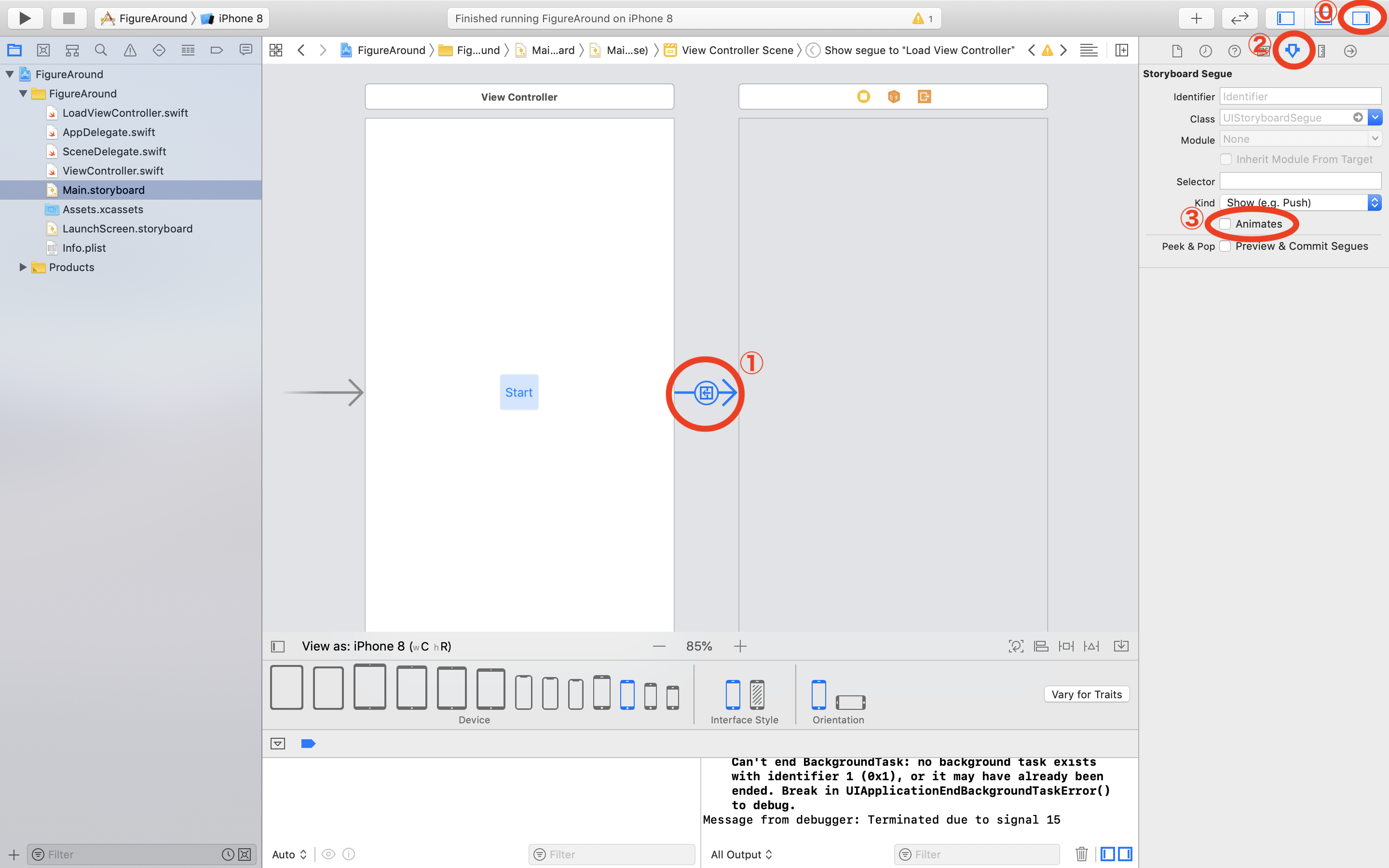Image resolution: width=1389 pixels, height=868 pixels.
Task: Click the Run play button
Action: [x=25, y=18]
